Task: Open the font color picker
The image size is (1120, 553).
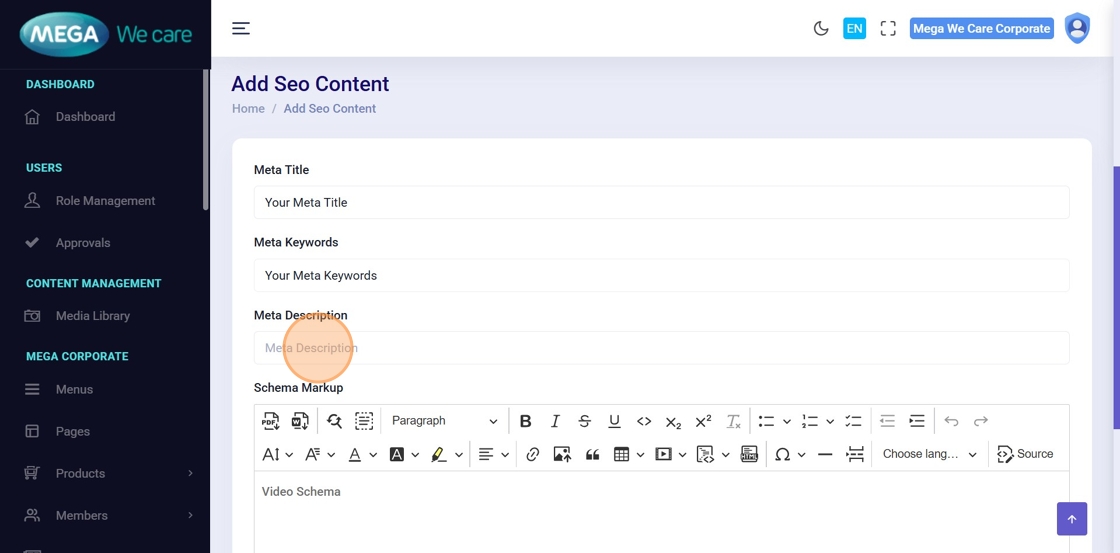Action: (x=355, y=454)
